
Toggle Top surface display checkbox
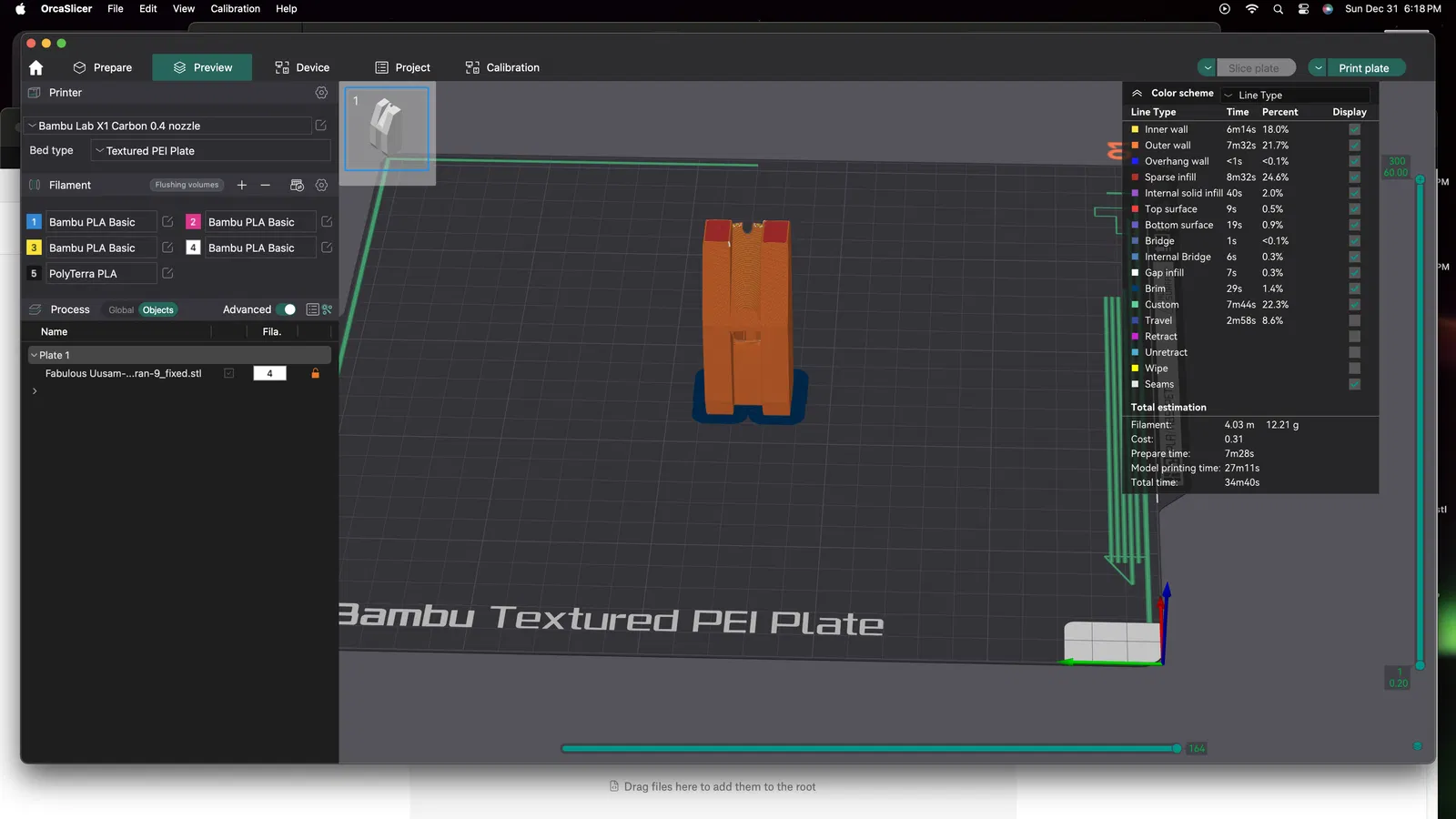point(1354,209)
